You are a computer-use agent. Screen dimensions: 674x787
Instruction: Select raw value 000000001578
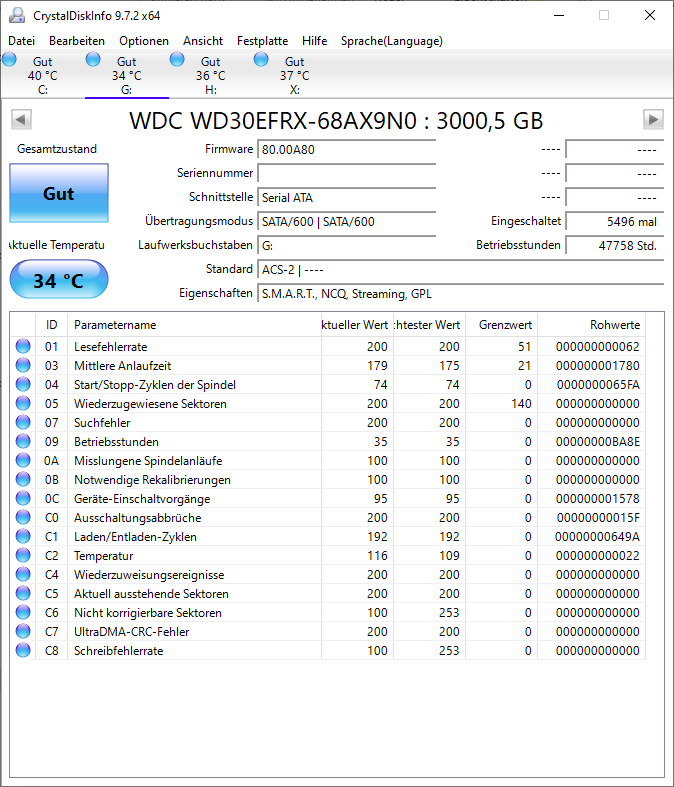[598, 499]
